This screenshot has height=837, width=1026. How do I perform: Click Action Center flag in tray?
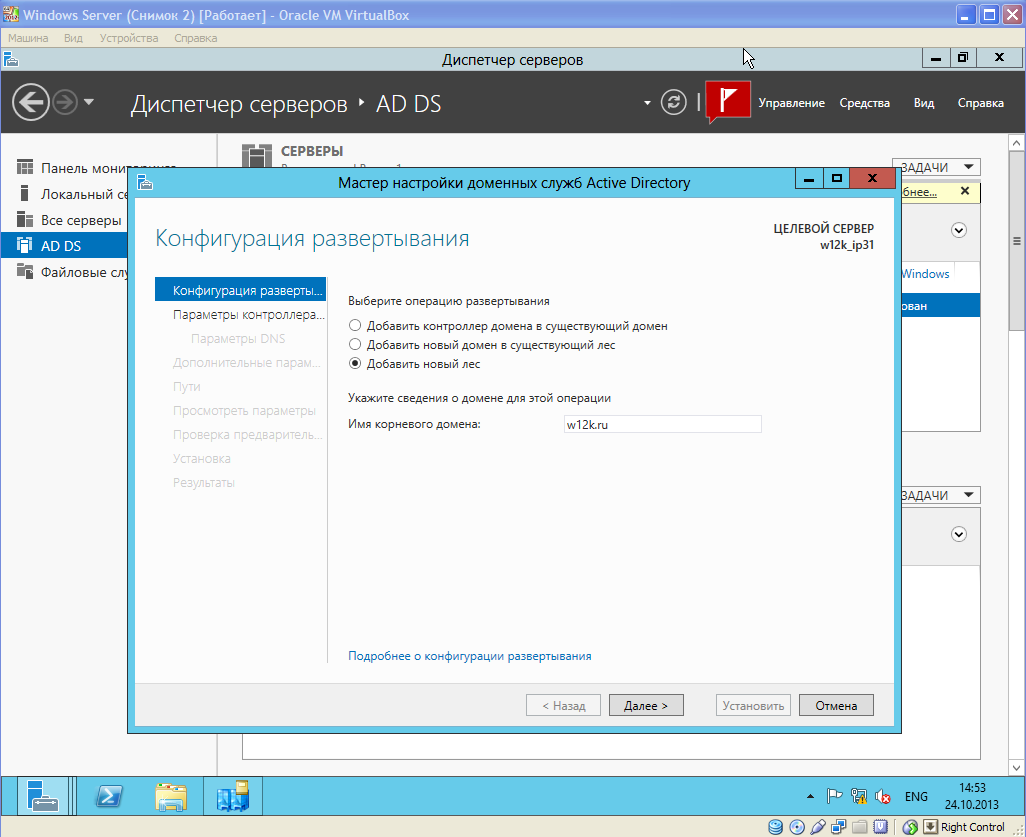834,796
